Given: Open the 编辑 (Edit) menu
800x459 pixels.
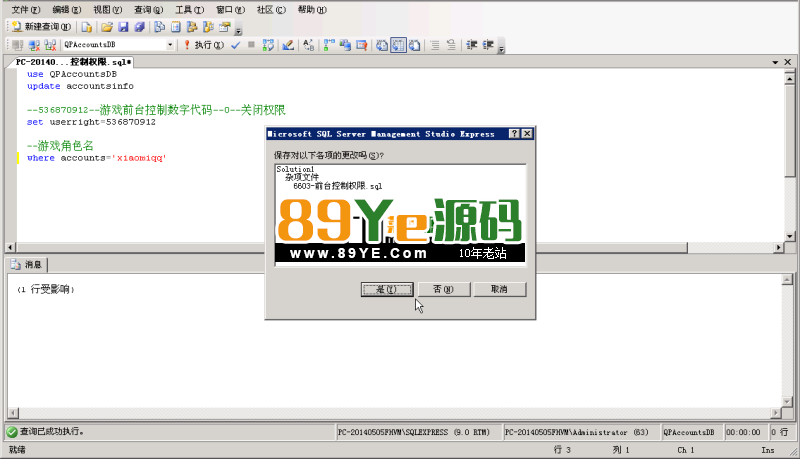Looking at the screenshot, I should point(66,10).
